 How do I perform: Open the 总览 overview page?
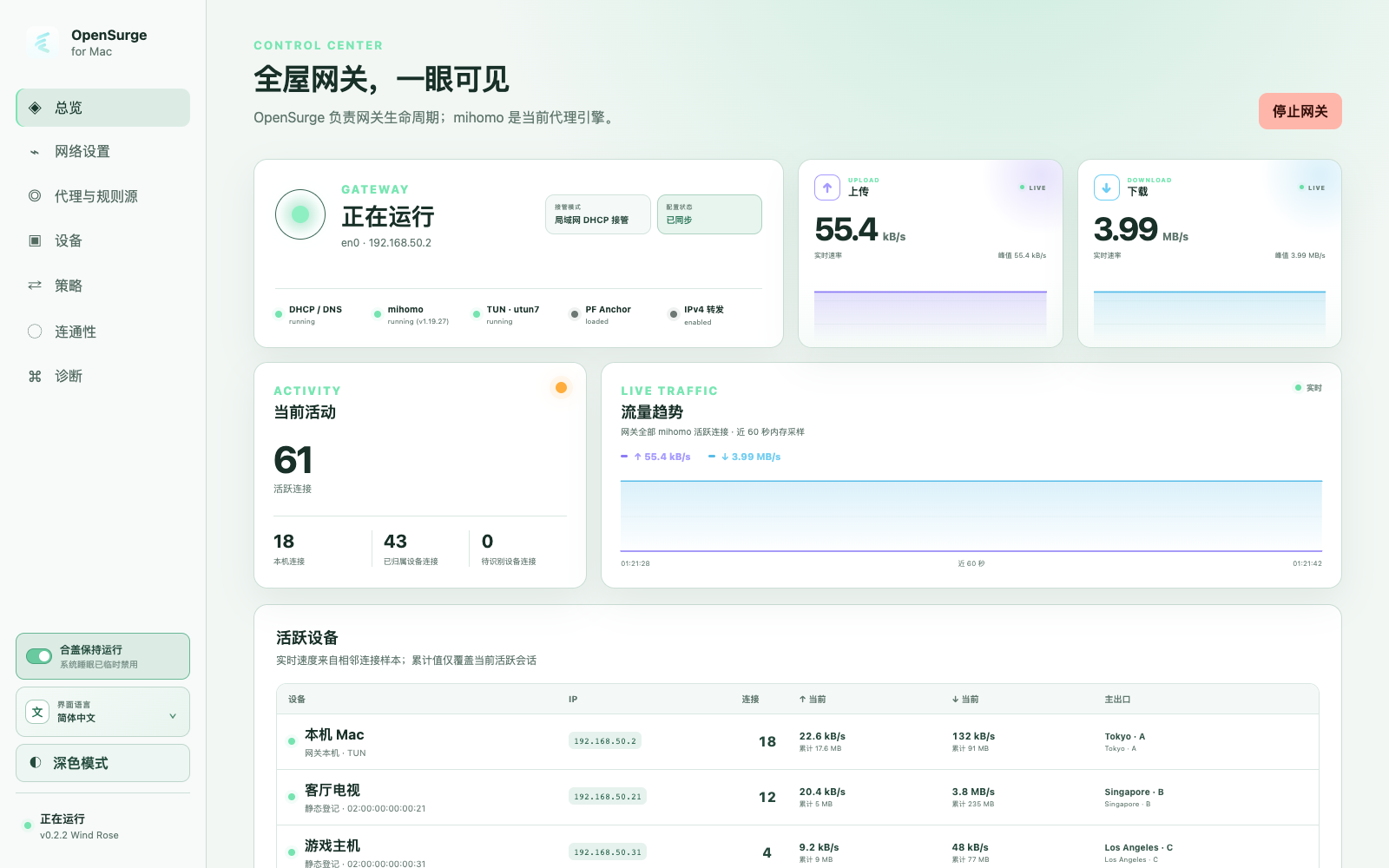[102, 108]
